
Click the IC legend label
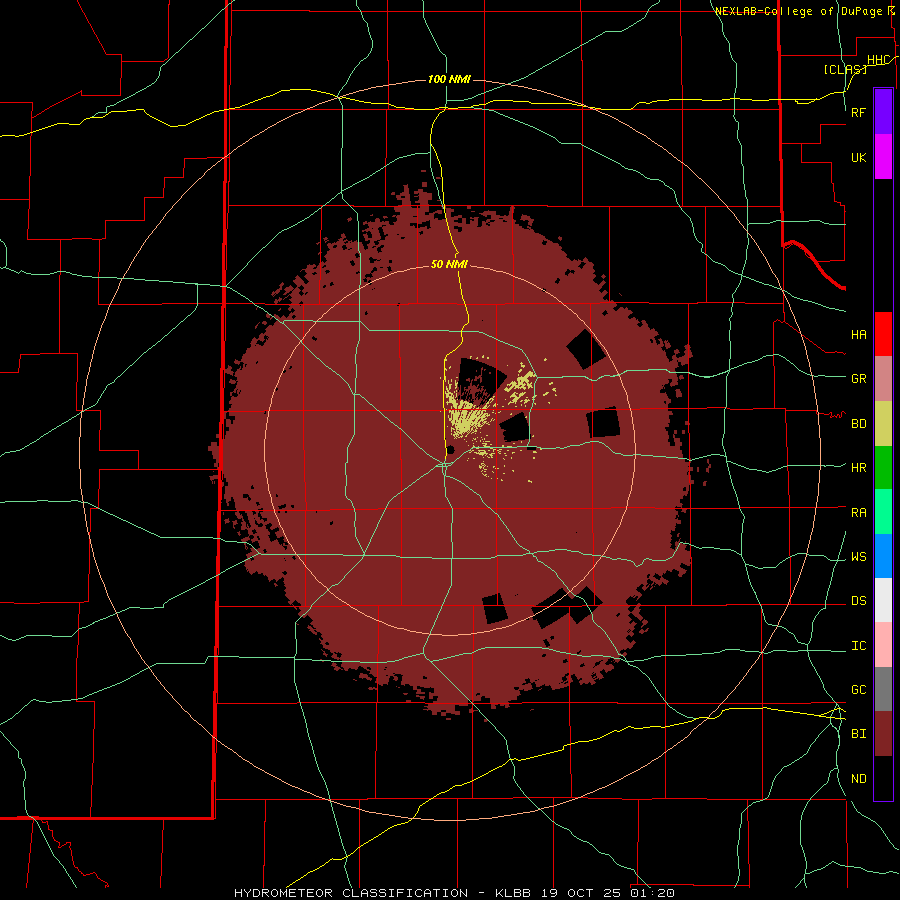click(858, 646)
